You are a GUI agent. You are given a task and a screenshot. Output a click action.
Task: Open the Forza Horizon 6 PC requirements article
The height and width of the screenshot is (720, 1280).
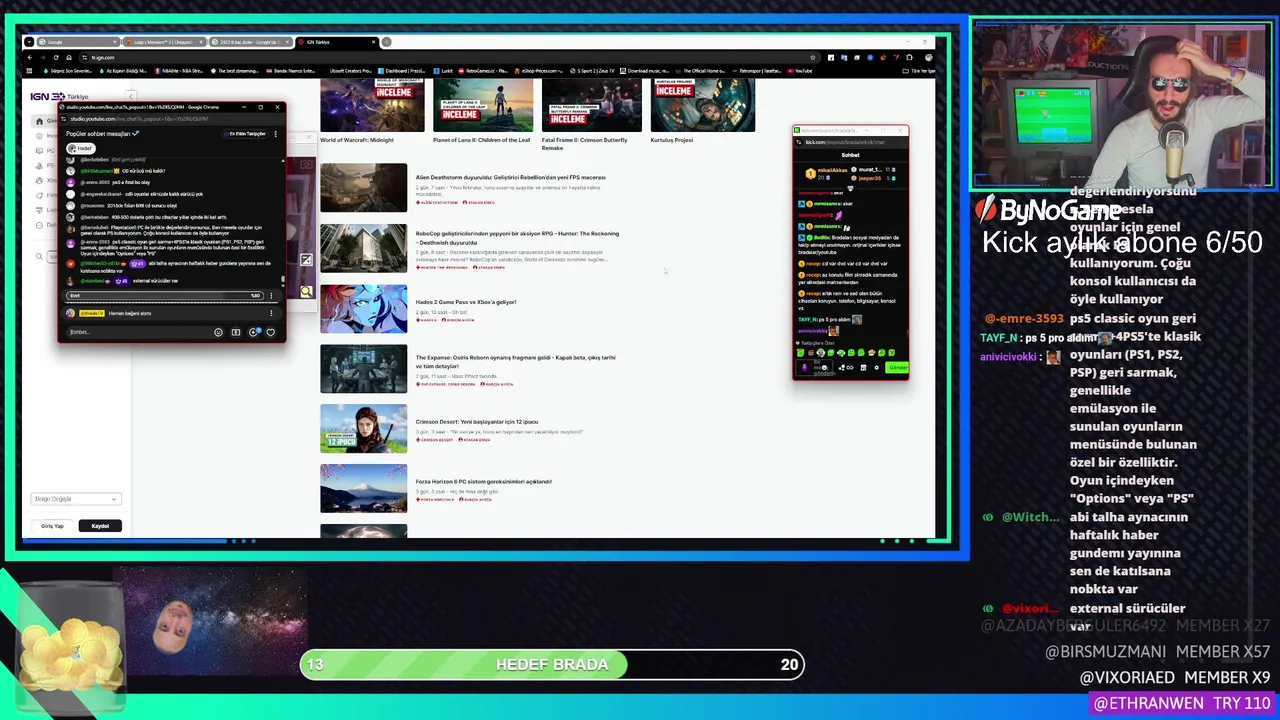(484, 481)
